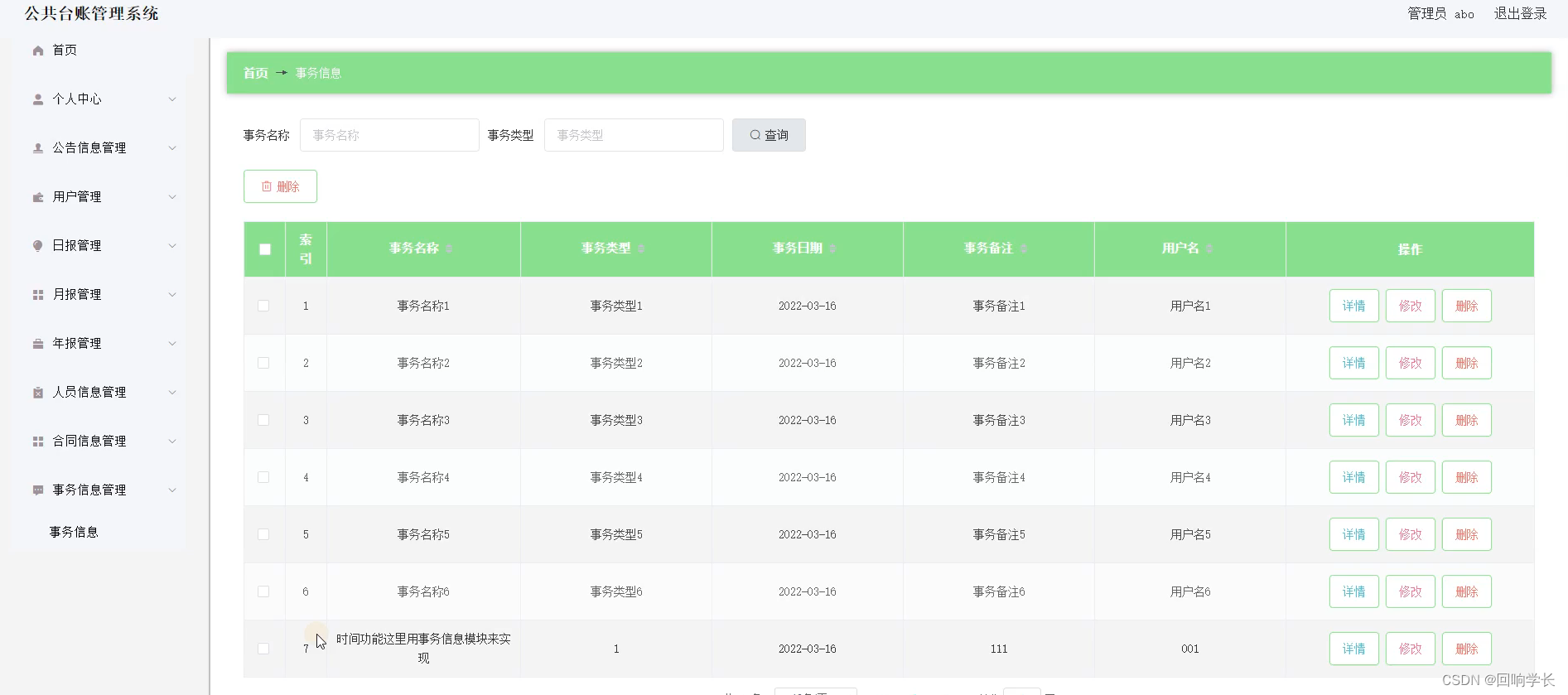The height and width of the screenshot is (695, 1568).
Task: Click 修改 for 事务名称3 row
Action: point(1411,420)
